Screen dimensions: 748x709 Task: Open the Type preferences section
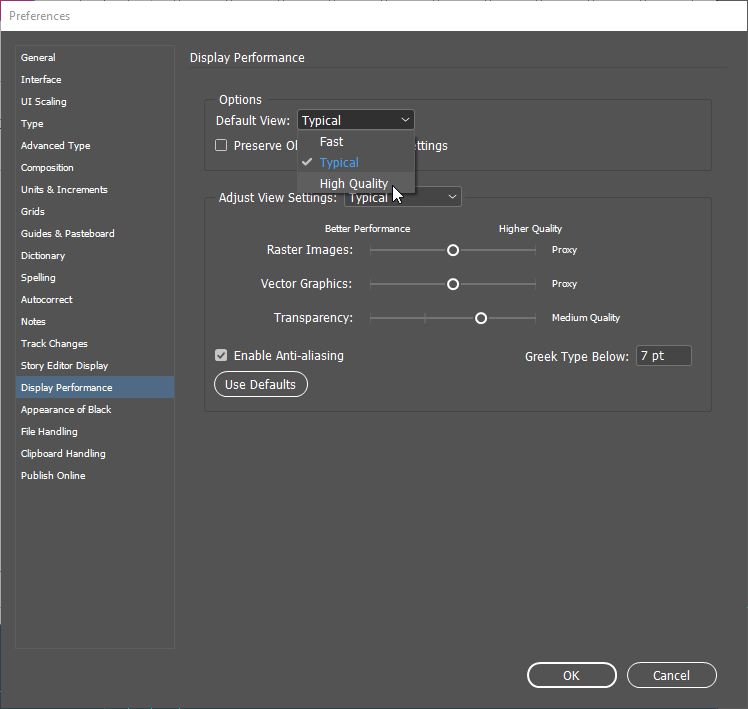94,124
